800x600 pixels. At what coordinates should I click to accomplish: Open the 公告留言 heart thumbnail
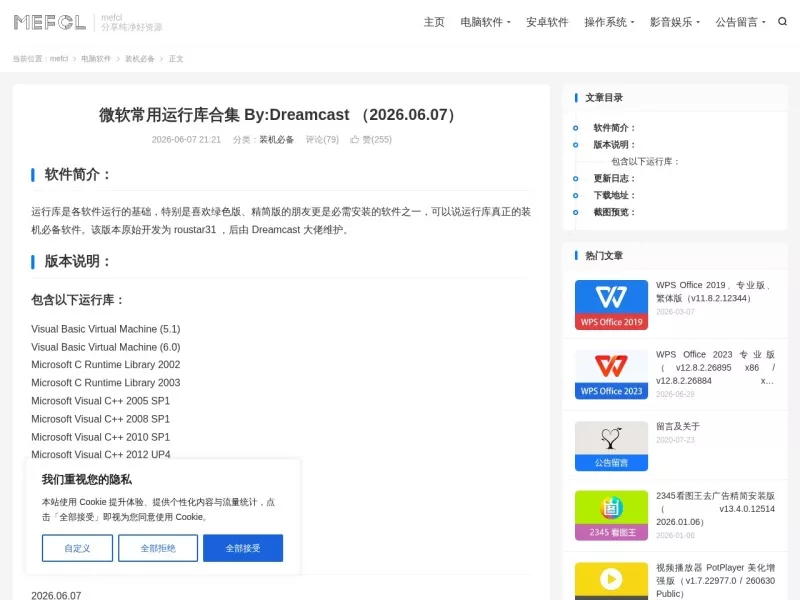pos(611,446)
